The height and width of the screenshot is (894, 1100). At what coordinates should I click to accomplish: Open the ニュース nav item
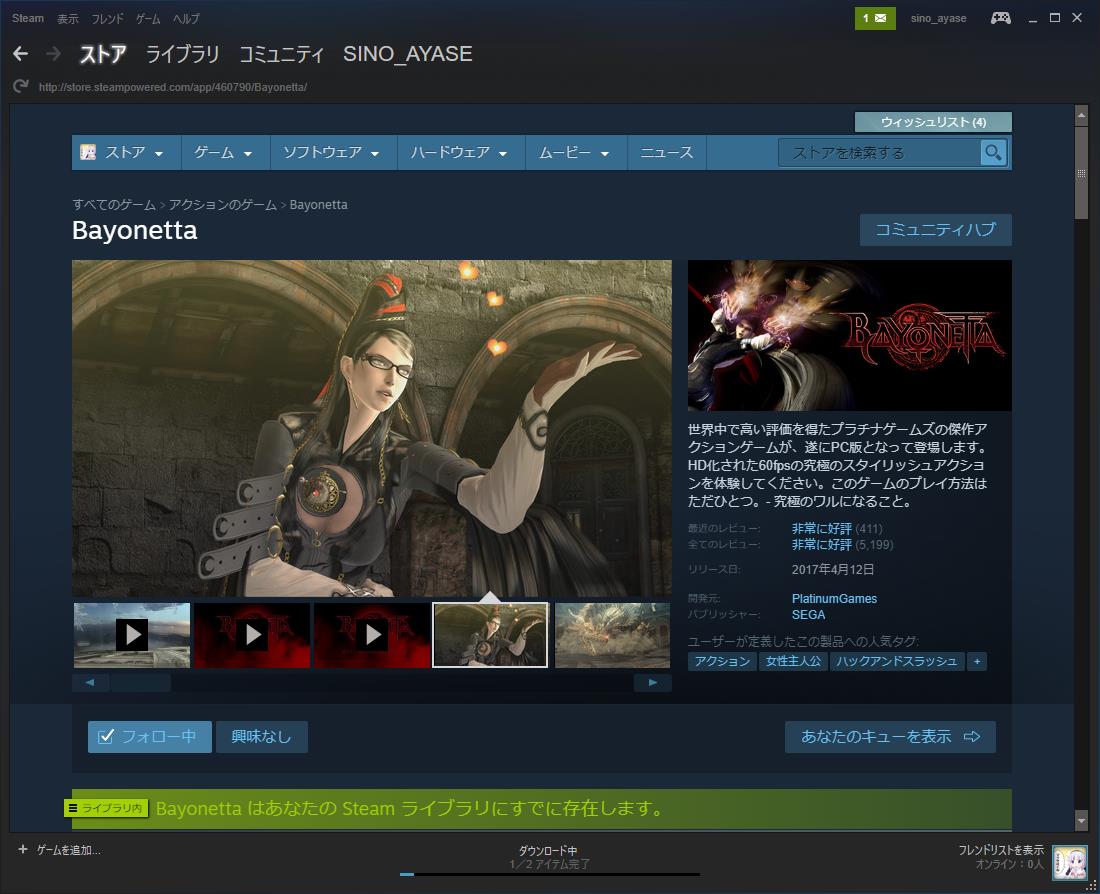point(666,152)
